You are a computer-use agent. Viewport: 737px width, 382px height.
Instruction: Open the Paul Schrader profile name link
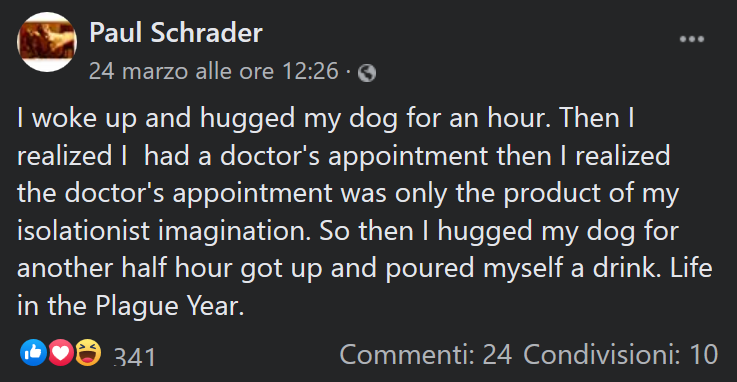coord(176,33)
